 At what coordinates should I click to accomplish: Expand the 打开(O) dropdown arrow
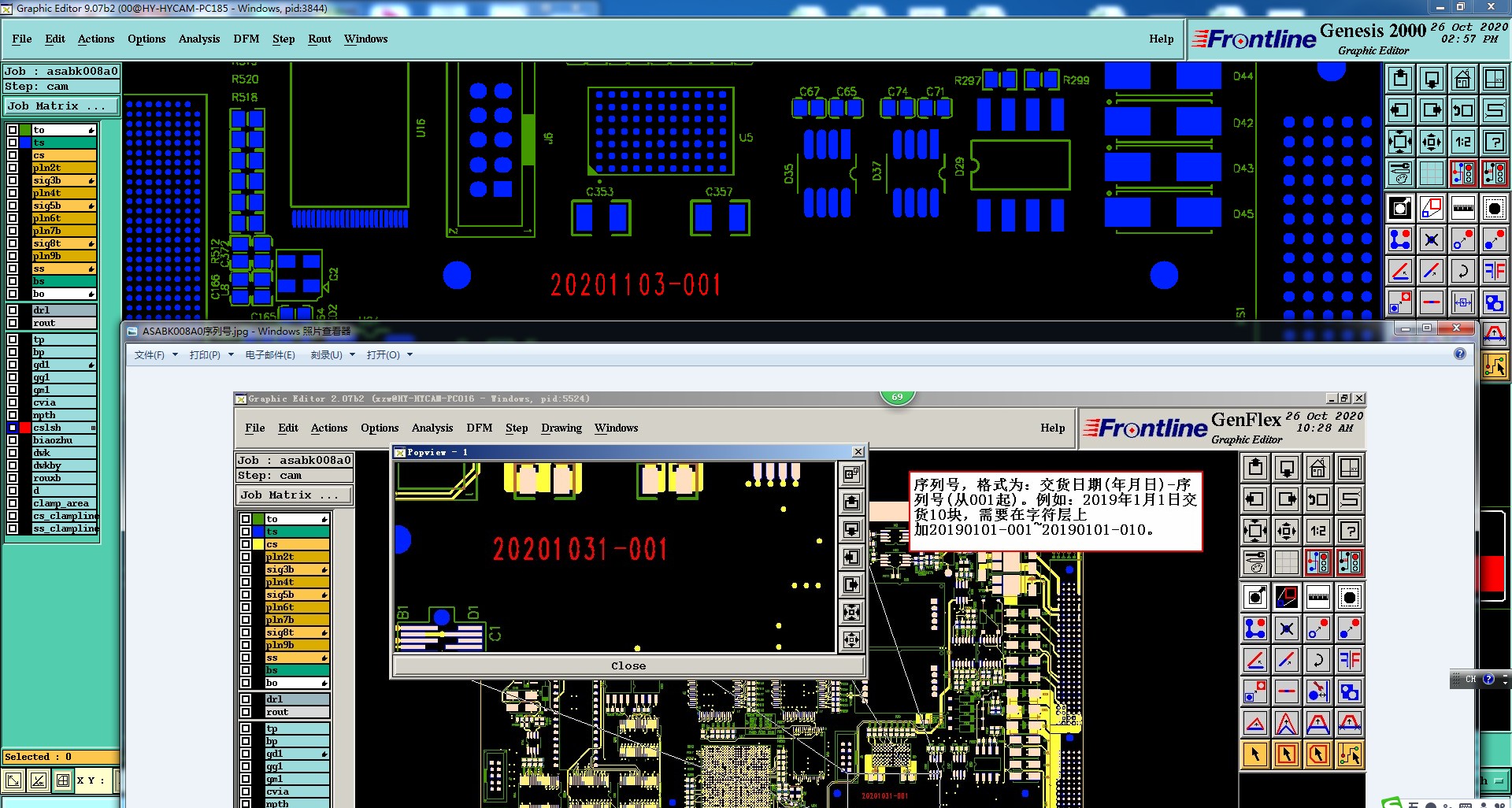pyautogui.click(x=409, y=355)
